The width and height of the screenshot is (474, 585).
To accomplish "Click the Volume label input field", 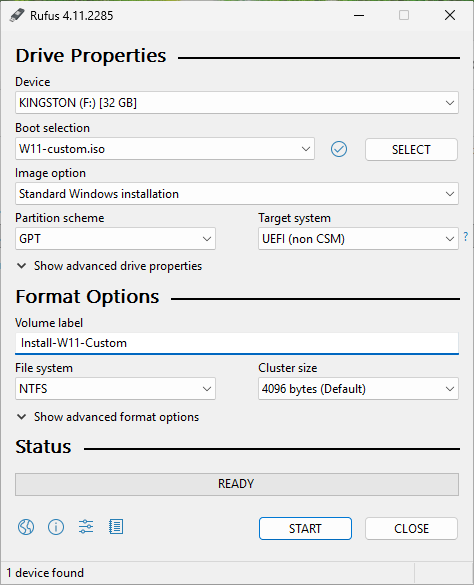I will [237, 343].
